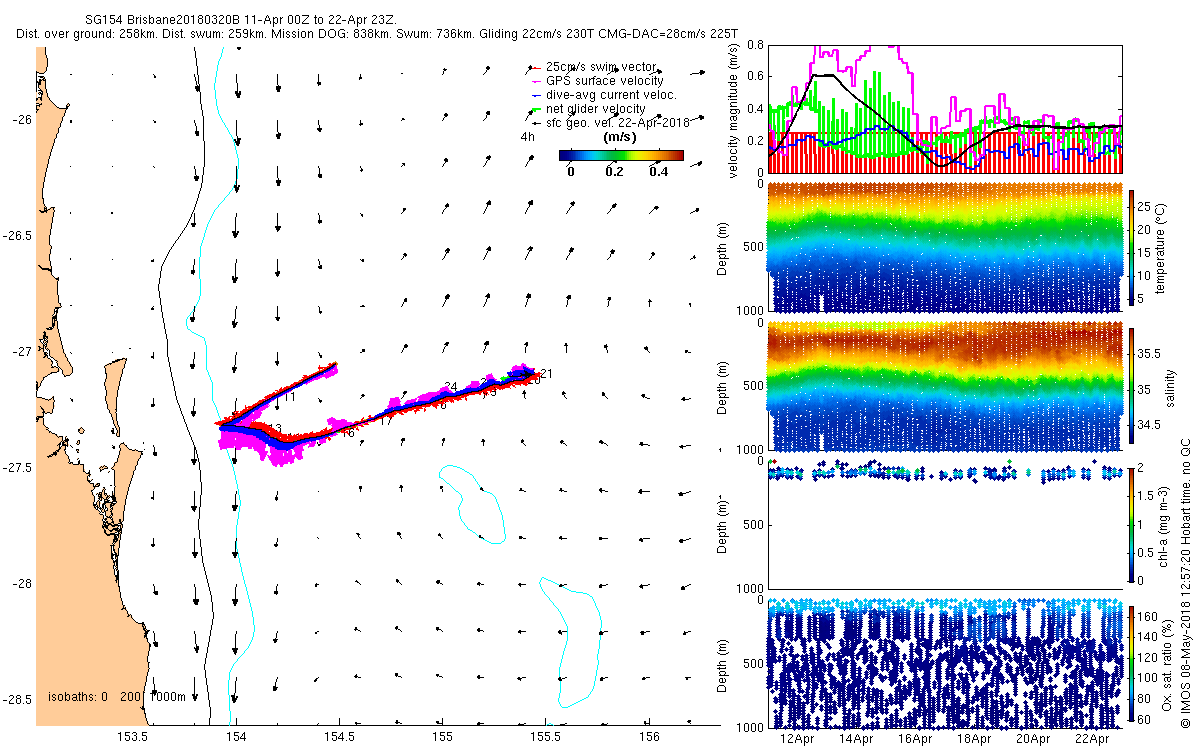Click legend entry '25cm/s swim vector'
The image size is (1200, 750).
[602, 67]
